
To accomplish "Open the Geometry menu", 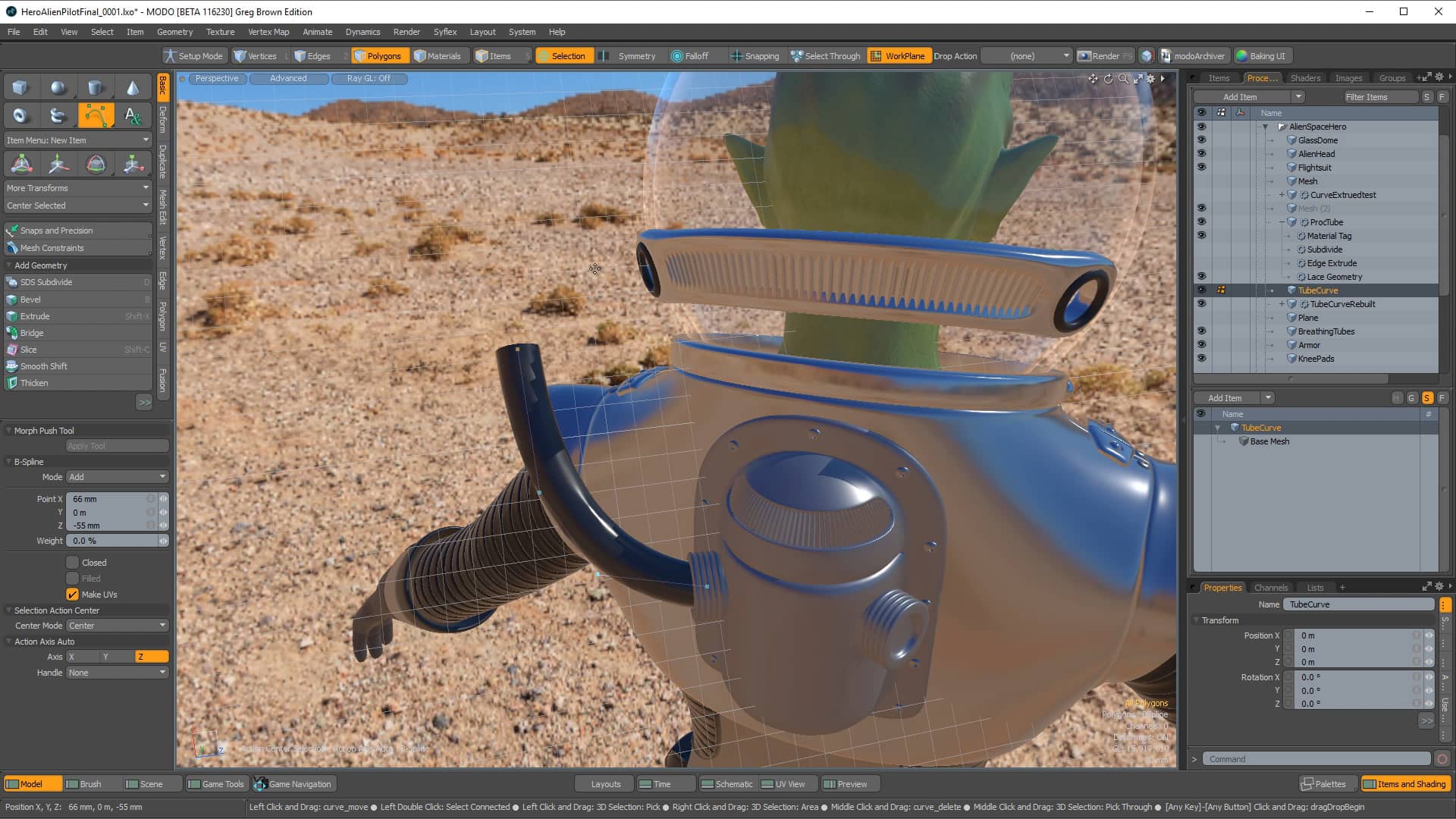I will (174, 32).
